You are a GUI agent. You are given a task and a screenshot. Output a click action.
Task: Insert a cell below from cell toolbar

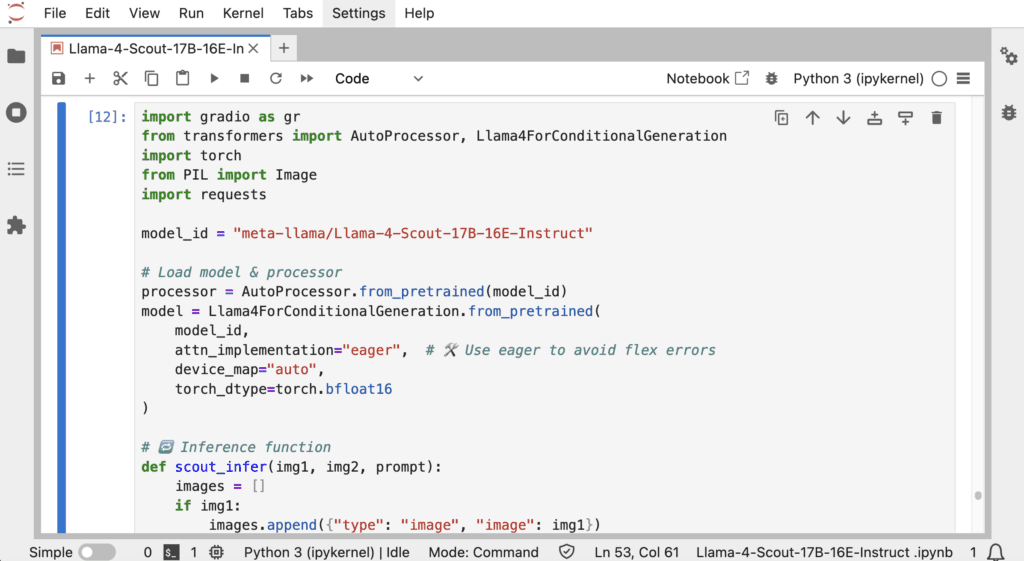click(x=905, y=118)
